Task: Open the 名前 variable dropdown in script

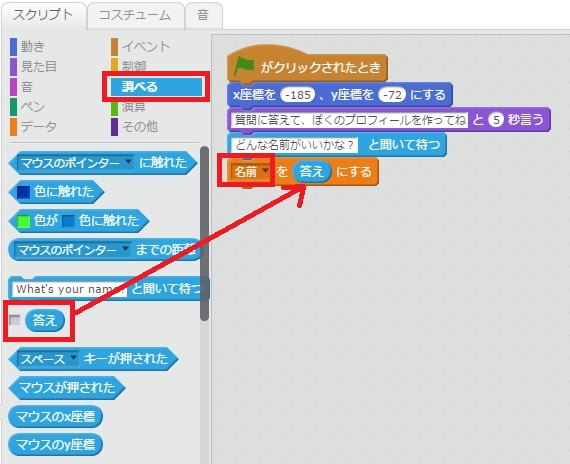Action: (265, 171)
